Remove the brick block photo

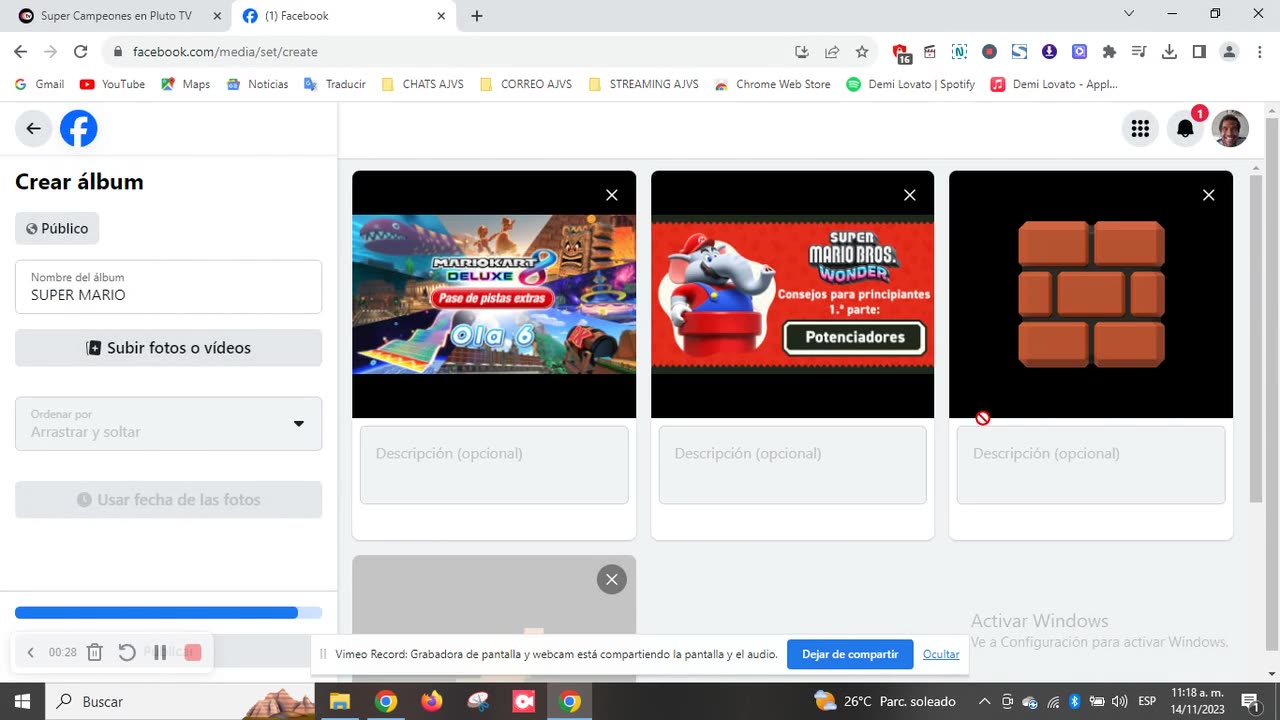pos(1209,195)
